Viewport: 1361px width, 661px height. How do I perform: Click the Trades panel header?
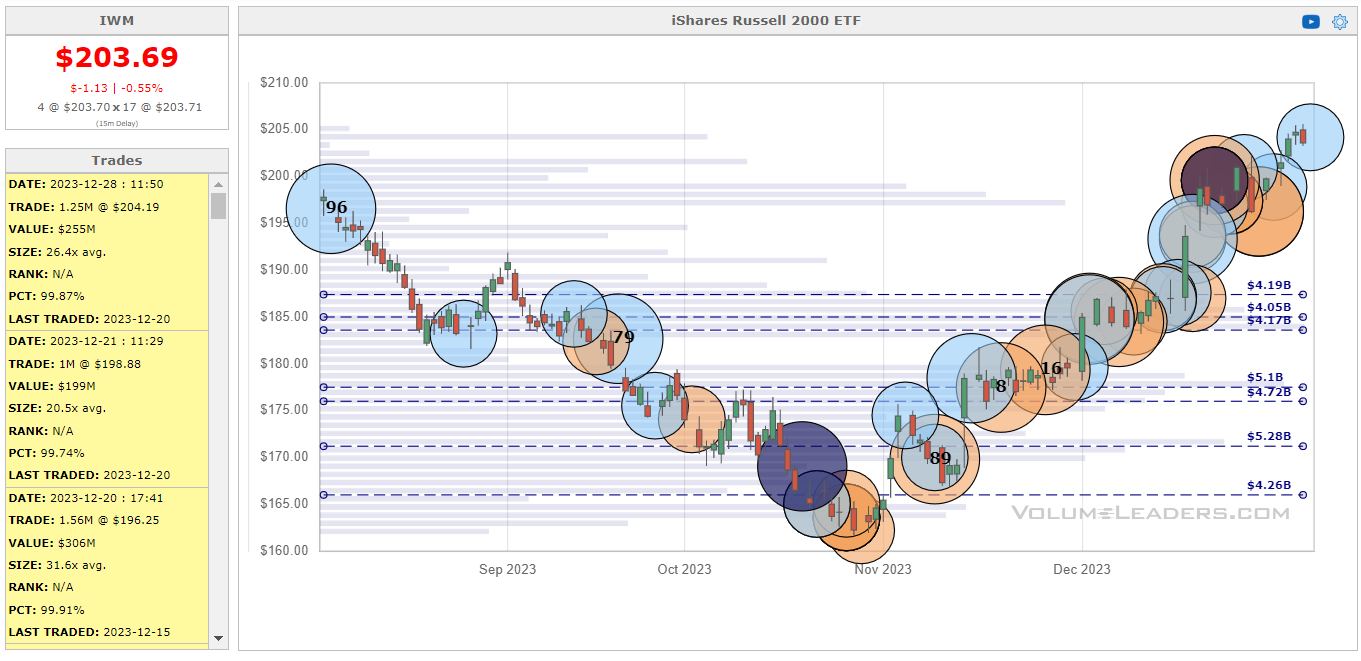click(x=117, y=160)
